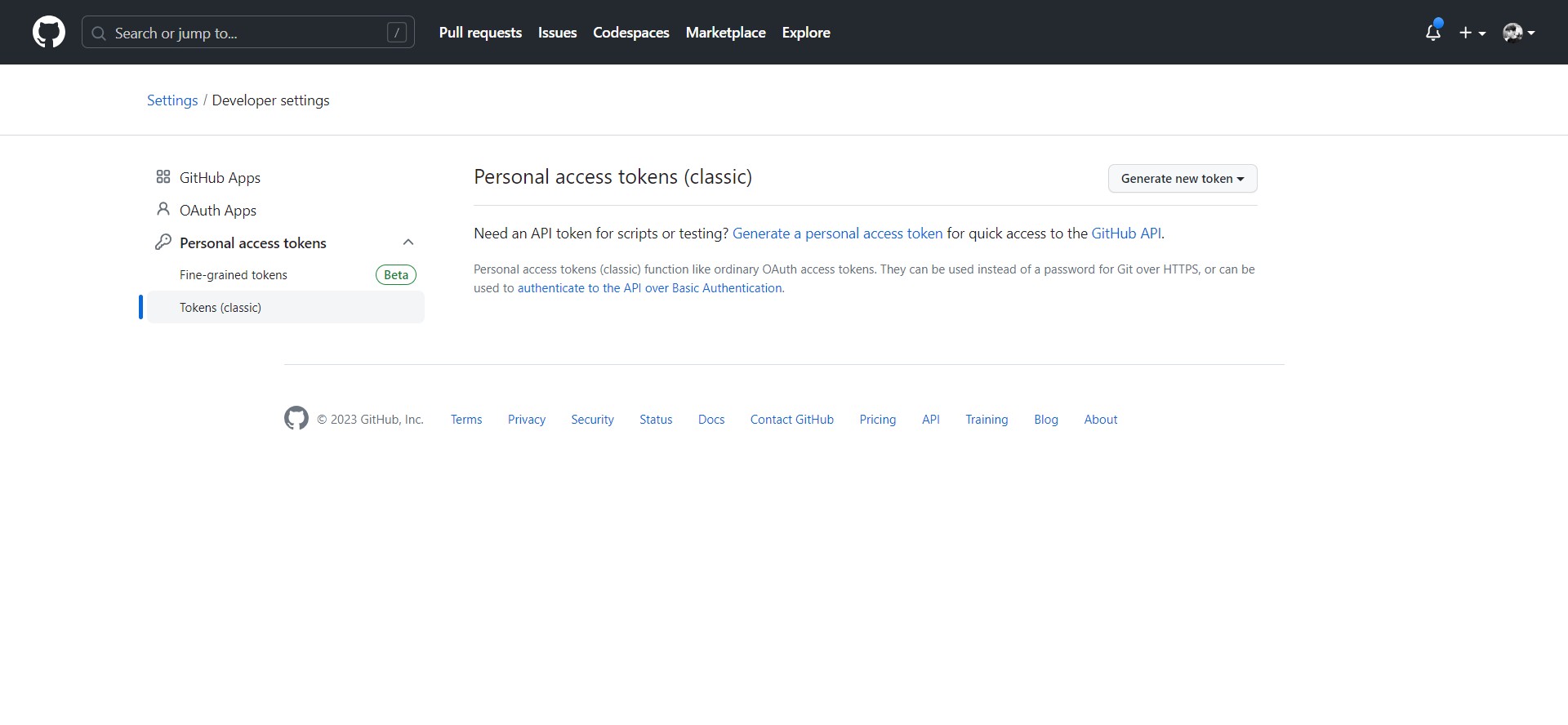Screen dimensions: 1568x725
Task: Click the Personal access tokens (classic) heading
Action: click(612, 177)
